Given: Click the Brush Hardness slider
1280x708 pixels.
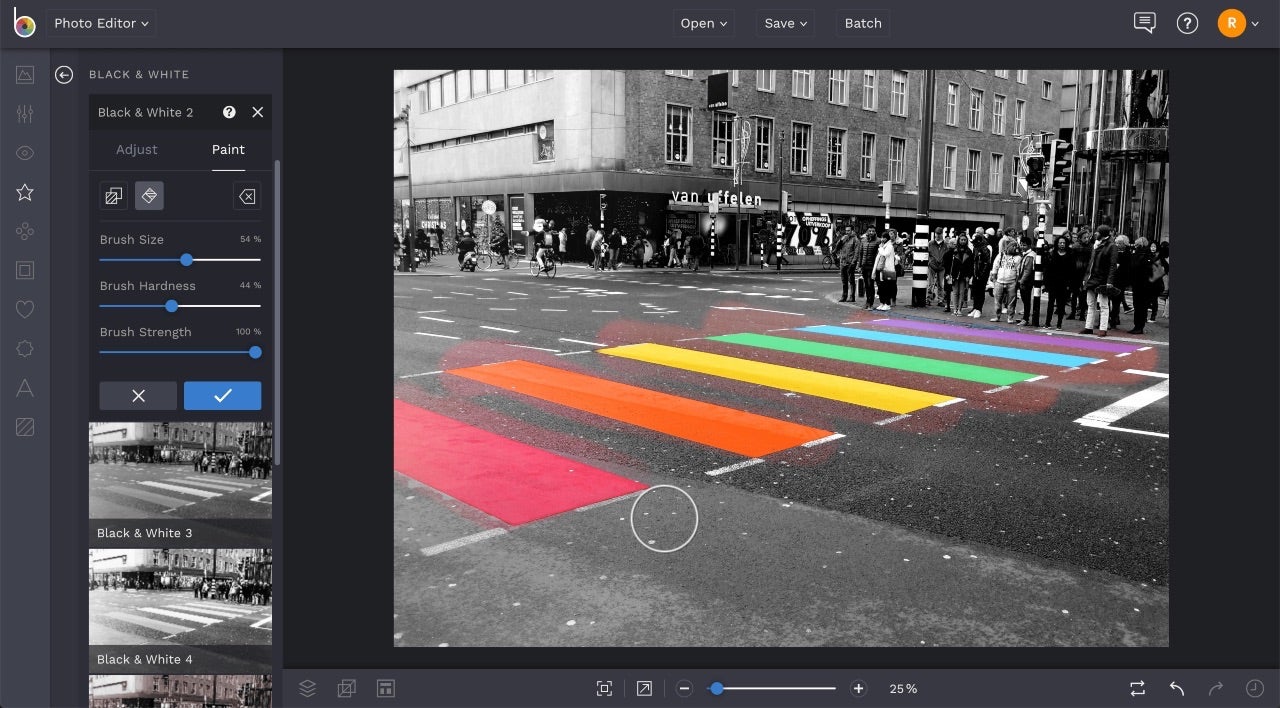Looking at the screenshot, I should pyautogui.click(x=171, y=306).
